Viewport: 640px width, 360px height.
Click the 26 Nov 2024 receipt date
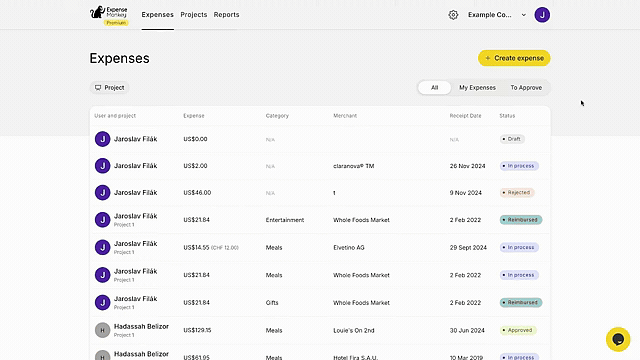[x=467, y=166]
